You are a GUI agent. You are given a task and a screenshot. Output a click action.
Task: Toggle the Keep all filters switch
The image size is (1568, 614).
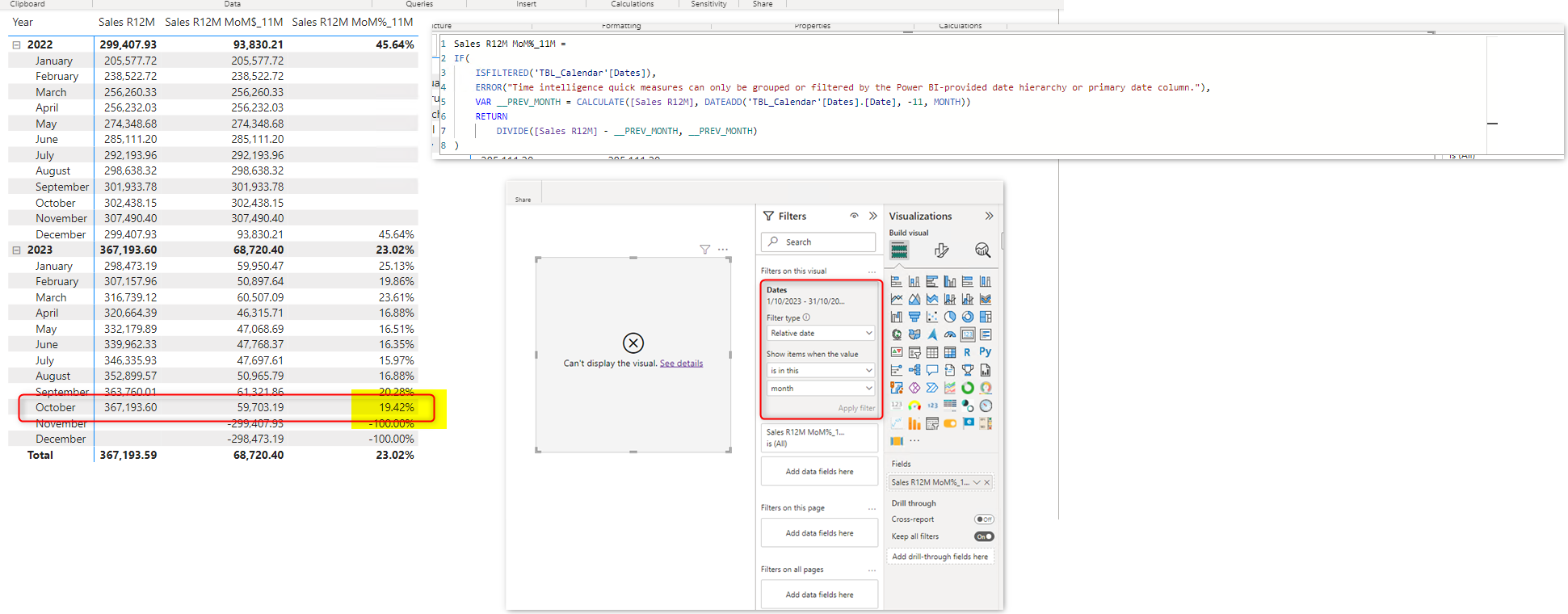pos(984,536)
